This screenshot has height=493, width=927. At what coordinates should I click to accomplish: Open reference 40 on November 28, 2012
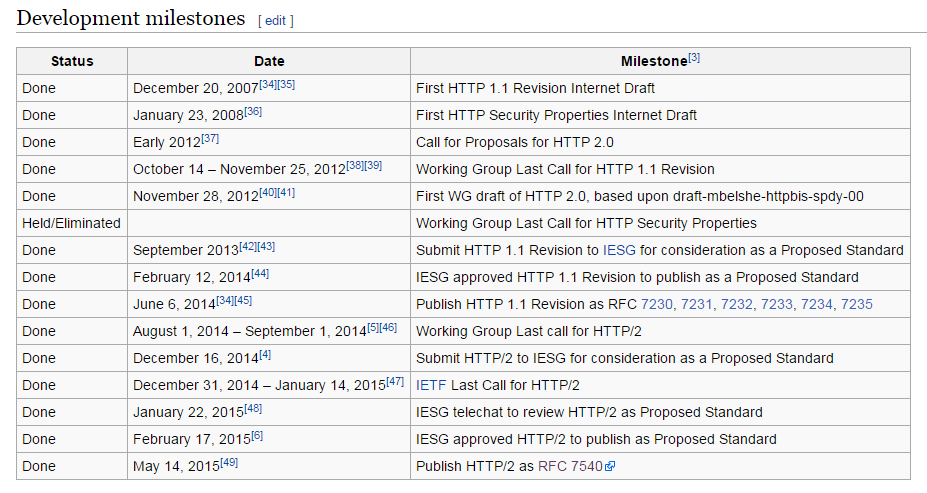[268, 193]
